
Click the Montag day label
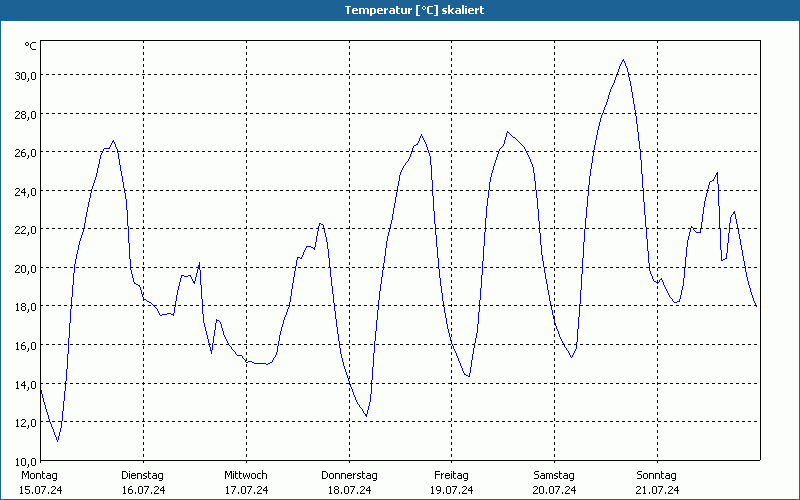click(39, 476)
